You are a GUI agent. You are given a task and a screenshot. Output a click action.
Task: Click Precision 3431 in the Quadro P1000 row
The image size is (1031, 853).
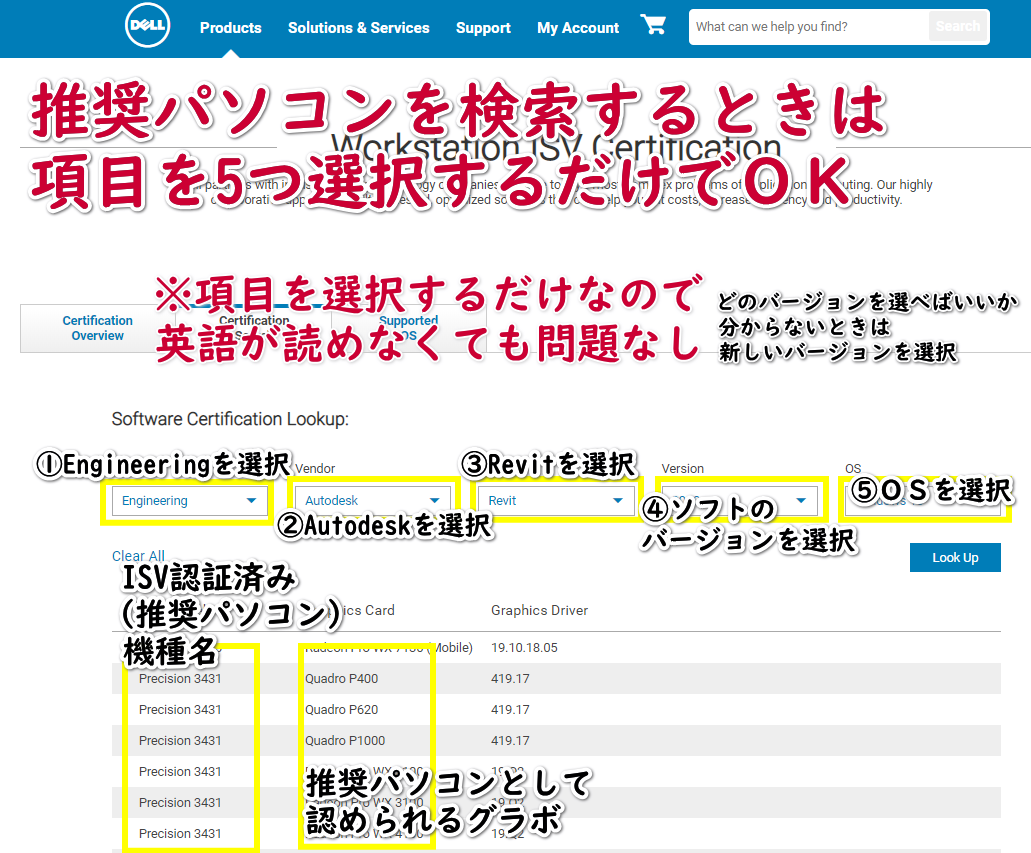pyautogui.click(x=180, y=741)
